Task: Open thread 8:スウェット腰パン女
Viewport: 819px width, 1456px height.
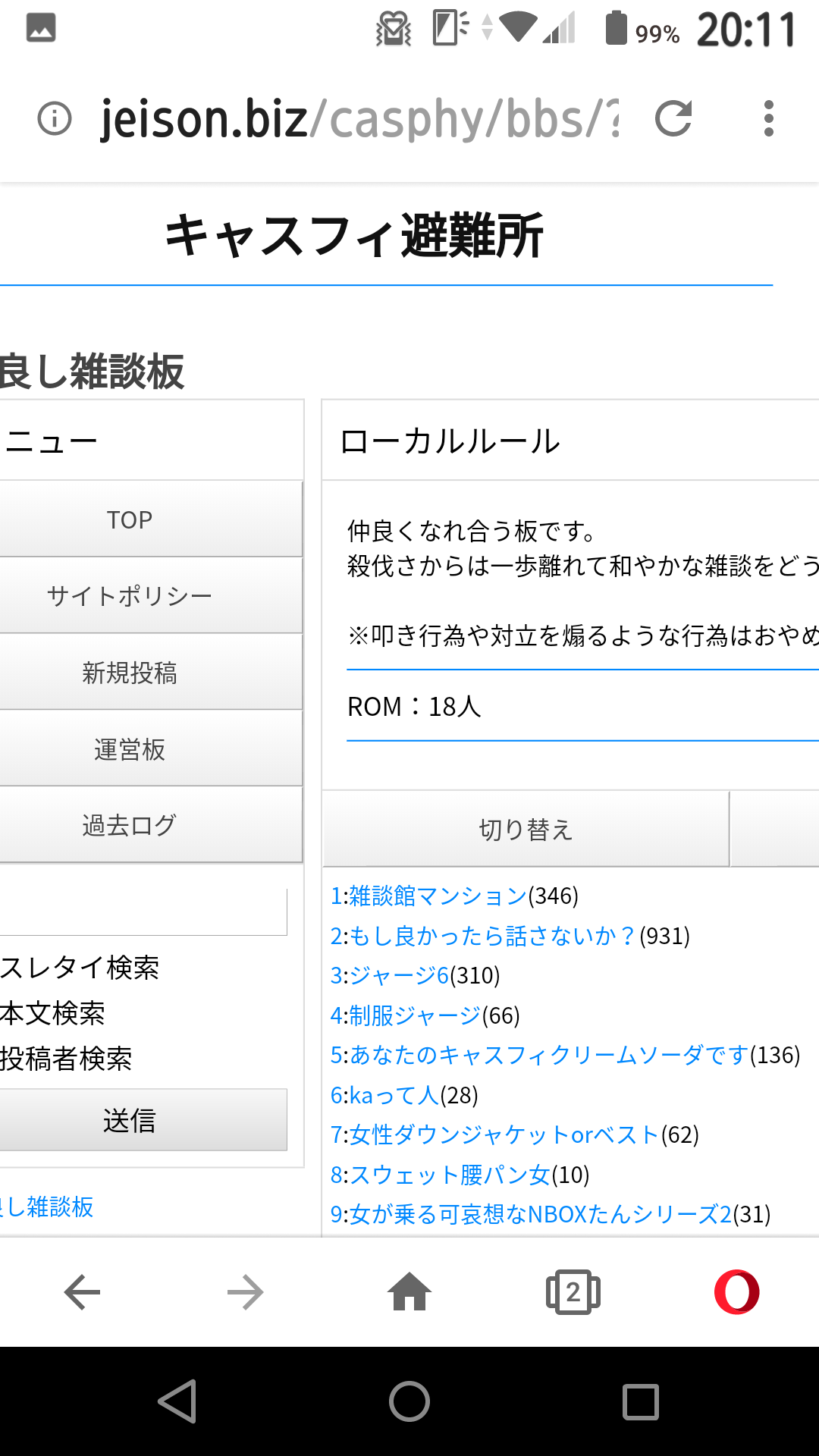Action: click(x=441, y=1175)
